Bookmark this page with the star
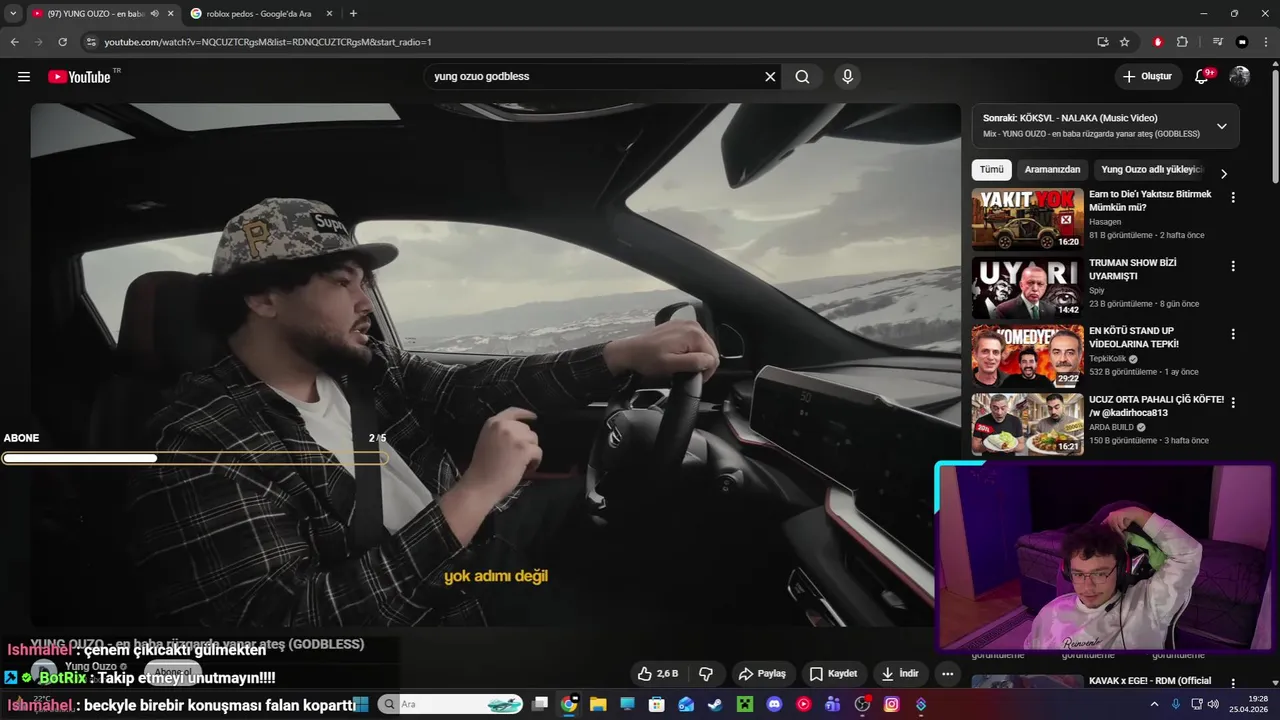This screenshot has height=720, width=1280. pyautogui.click(x=1125, y=42)
